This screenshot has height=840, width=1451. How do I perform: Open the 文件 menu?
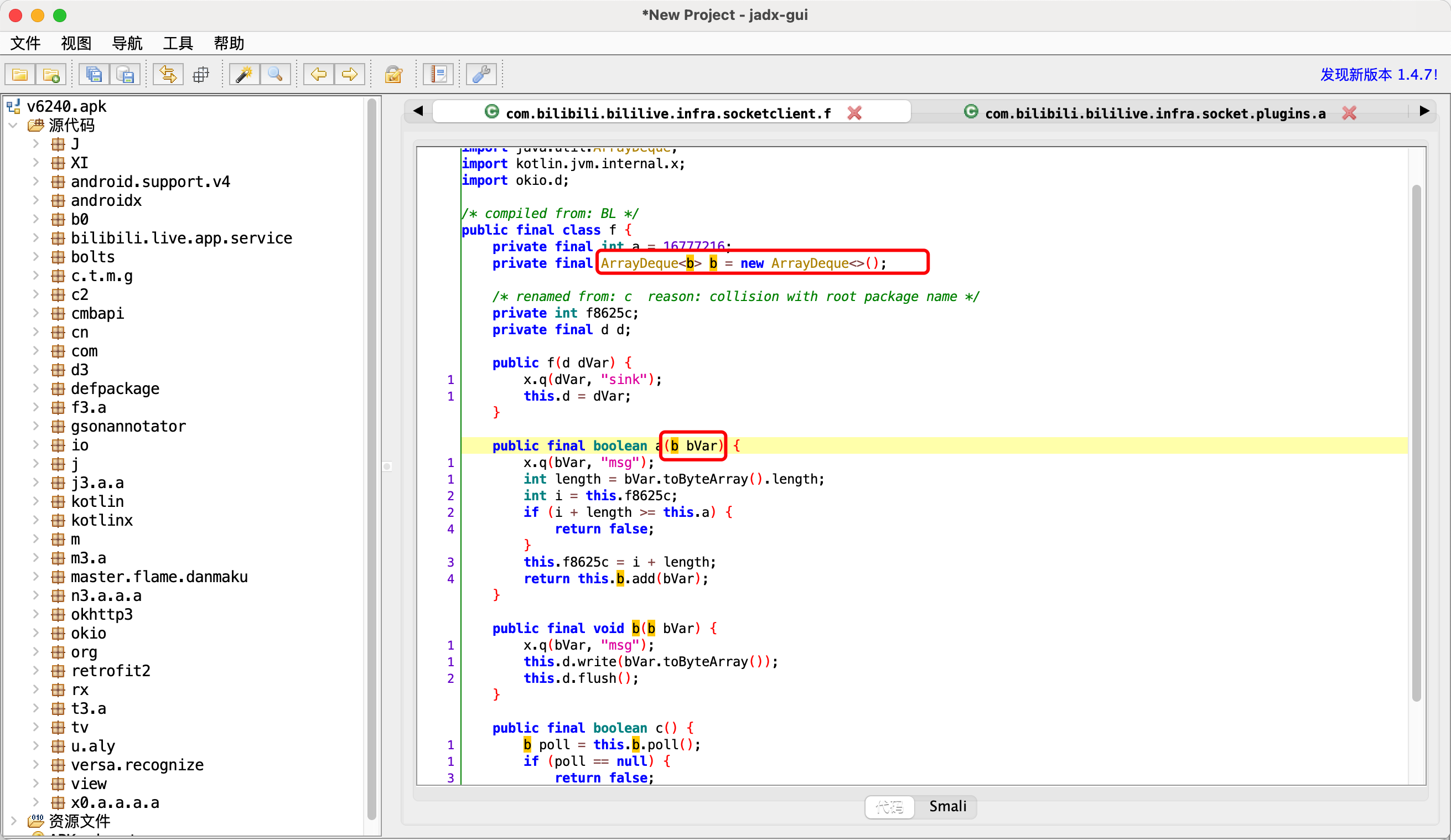25,43
